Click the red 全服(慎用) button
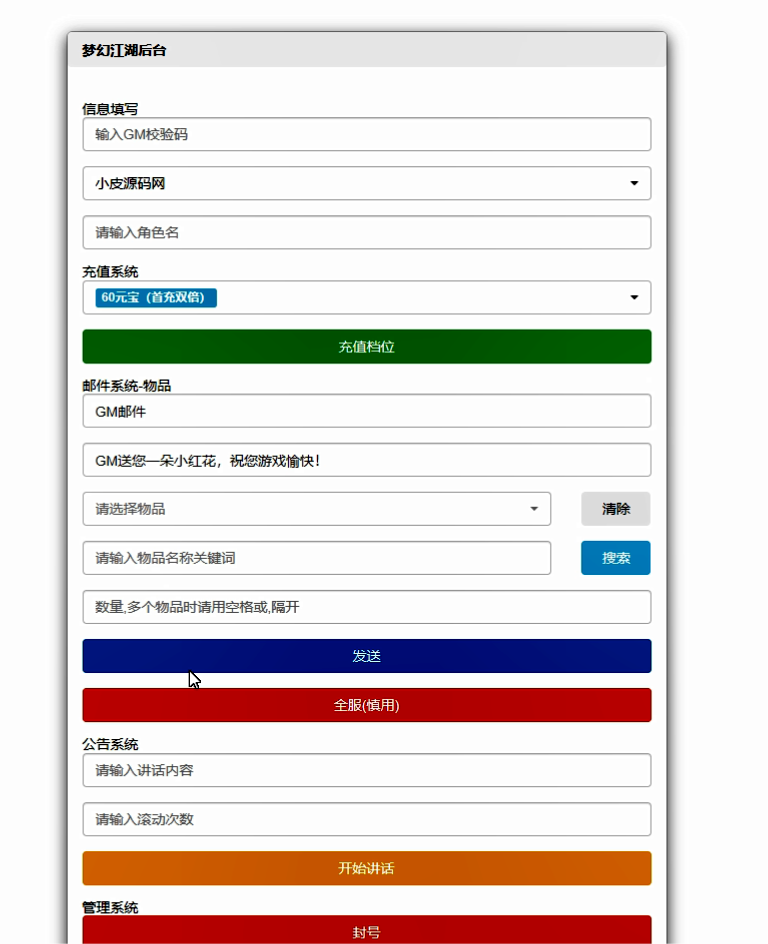 pyautogui.click(x=367, y=705)
